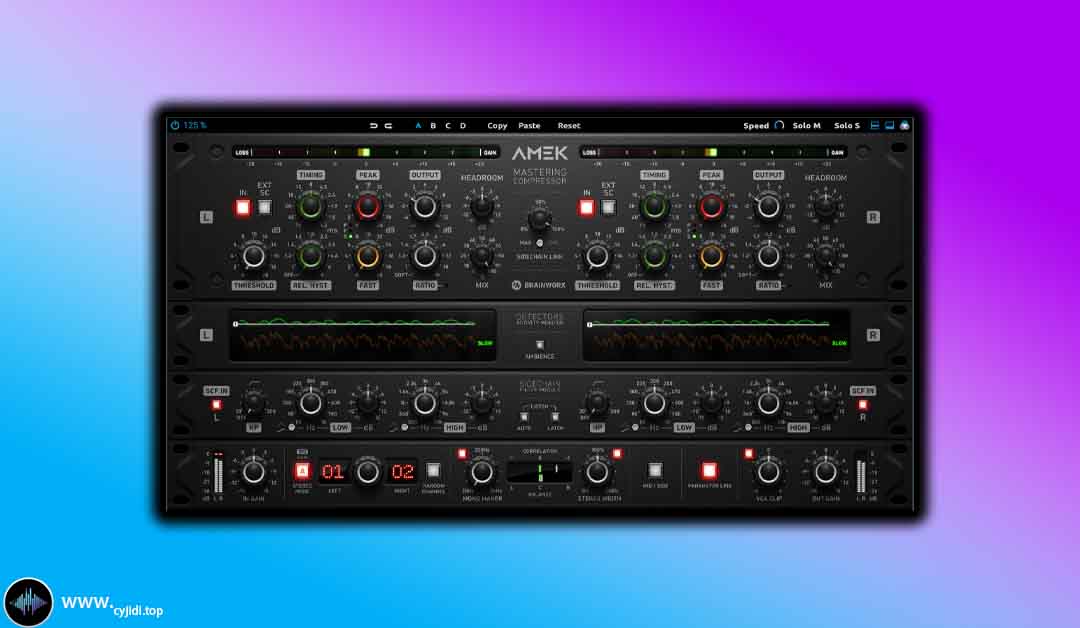Click the left channel Output knob
Screen dimensions: 1080x628
pos(425,206)
